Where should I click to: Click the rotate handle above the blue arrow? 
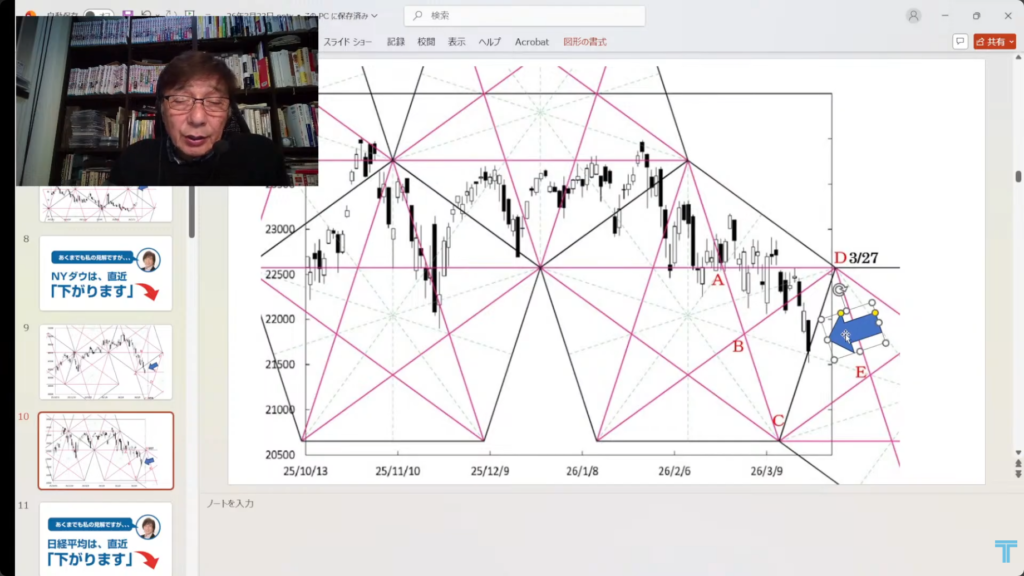click(x=839, y=289)
